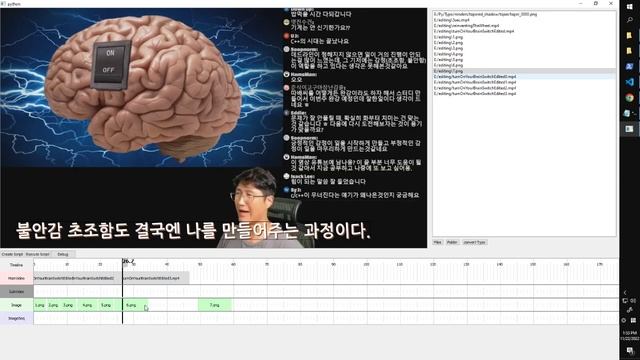Open the volume control in the tray
The image size is (640, 360).
click(x=633, y=301)
